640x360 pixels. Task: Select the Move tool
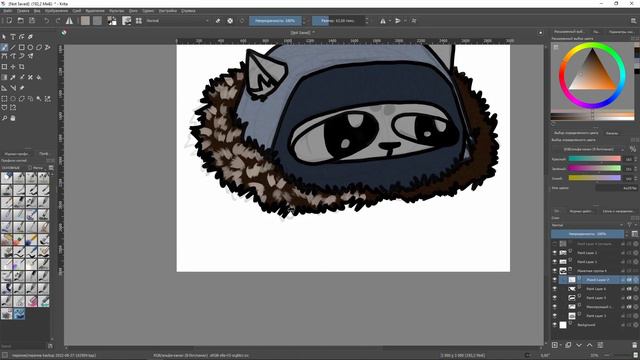point(13,67)
